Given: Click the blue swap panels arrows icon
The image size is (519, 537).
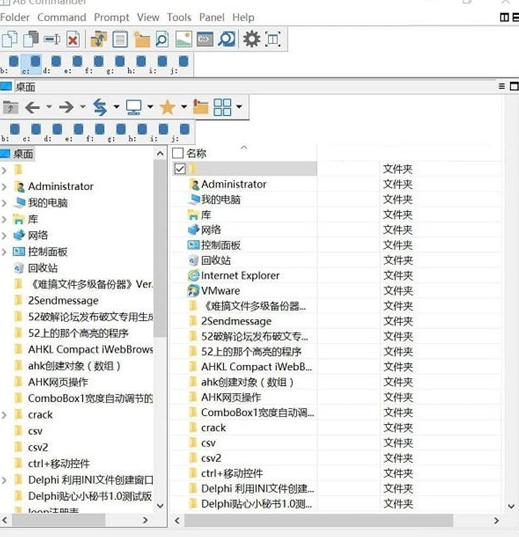Looking at the screenshot, I should (100, 107).
